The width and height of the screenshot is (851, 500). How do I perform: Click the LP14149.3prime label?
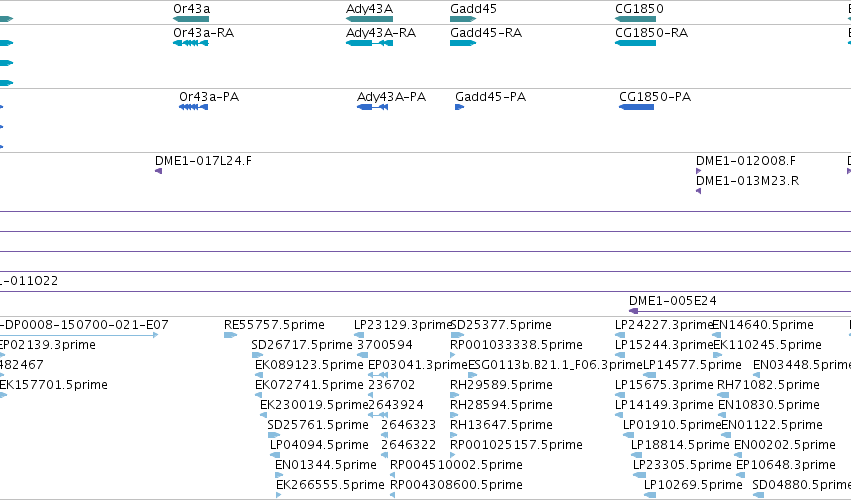[x=664, y=405]
